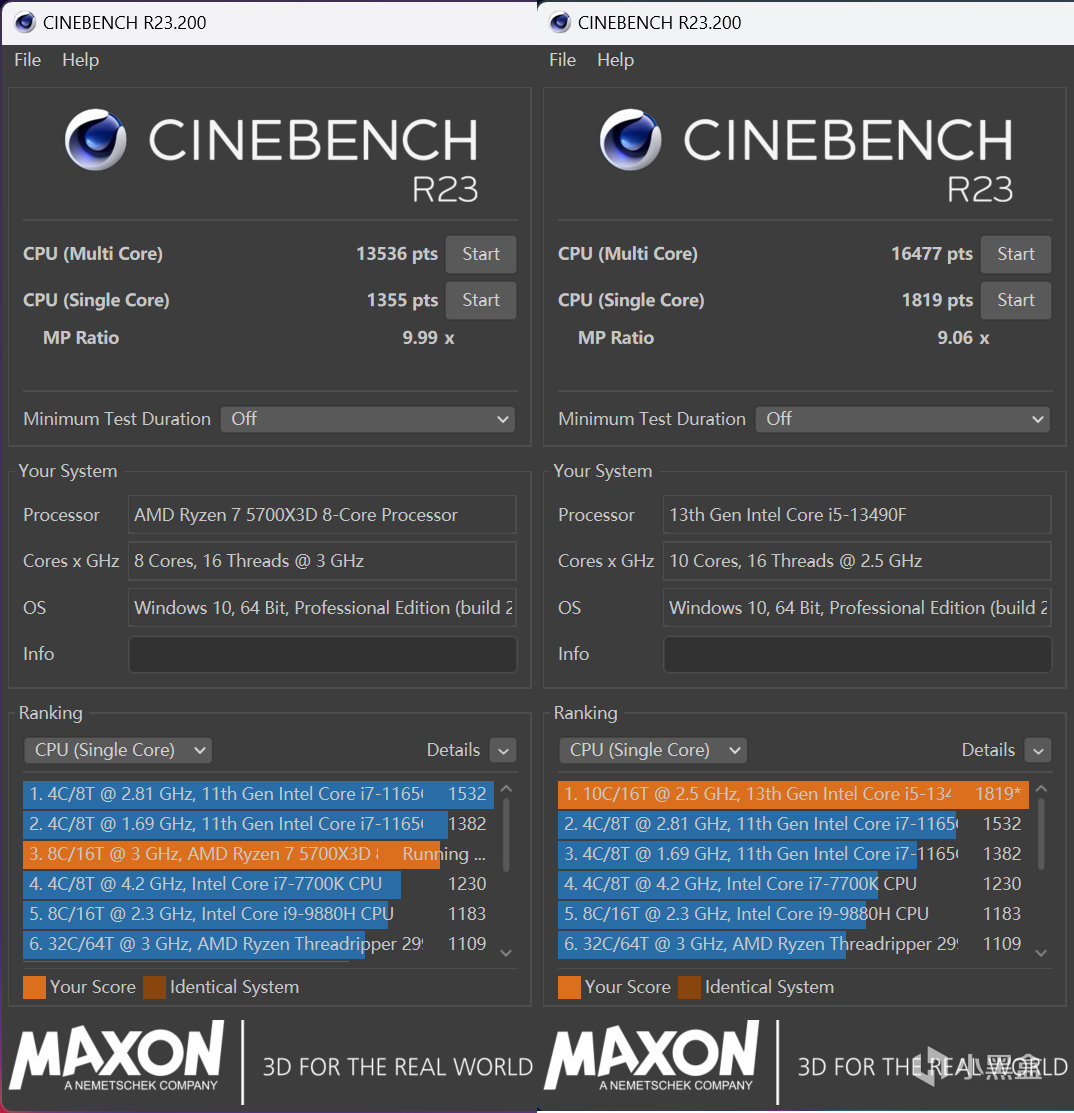The width and height of the screenshot is (1074, 1113).
Task: Select right ranking row 2, score 1532
Action: (x=794, y=824)
